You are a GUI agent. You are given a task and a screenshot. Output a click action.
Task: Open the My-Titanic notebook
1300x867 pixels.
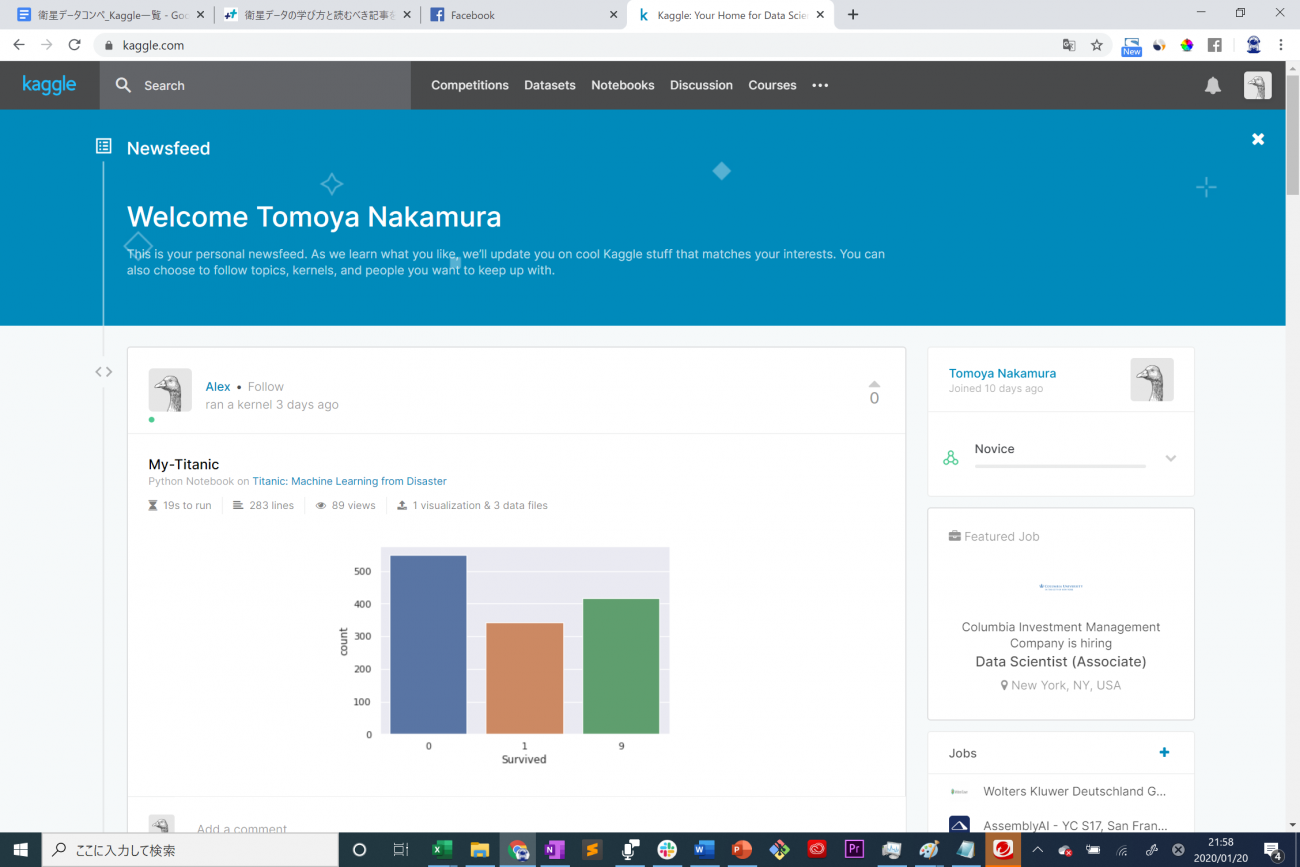point(184,464)
